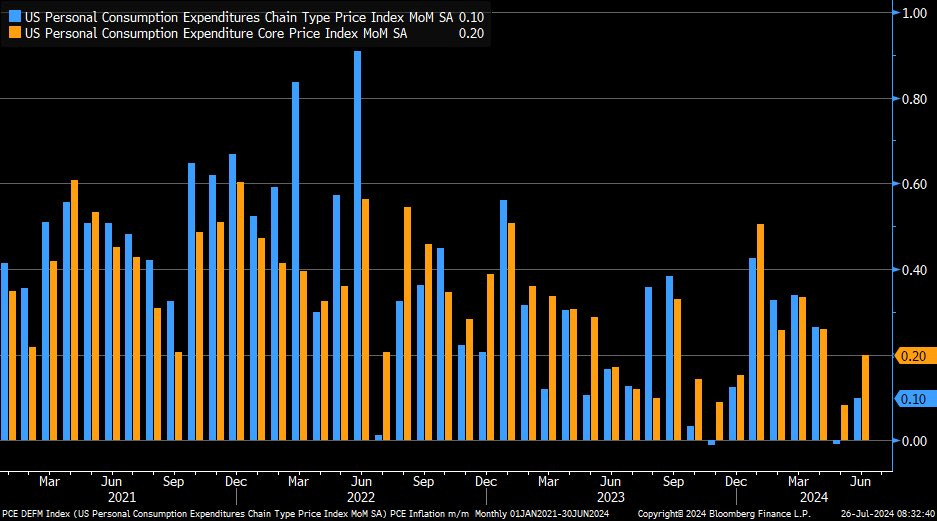Viewport: 937px width, 521px height.
Task: Select the 2021 year label on the time axis
Action: pos(121,497)
